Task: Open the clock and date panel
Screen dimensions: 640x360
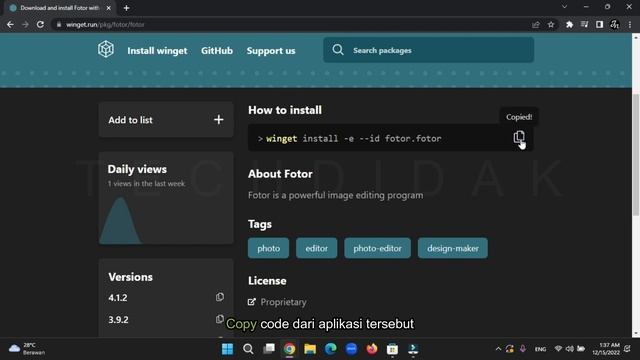Action: [x=606, y=349]
